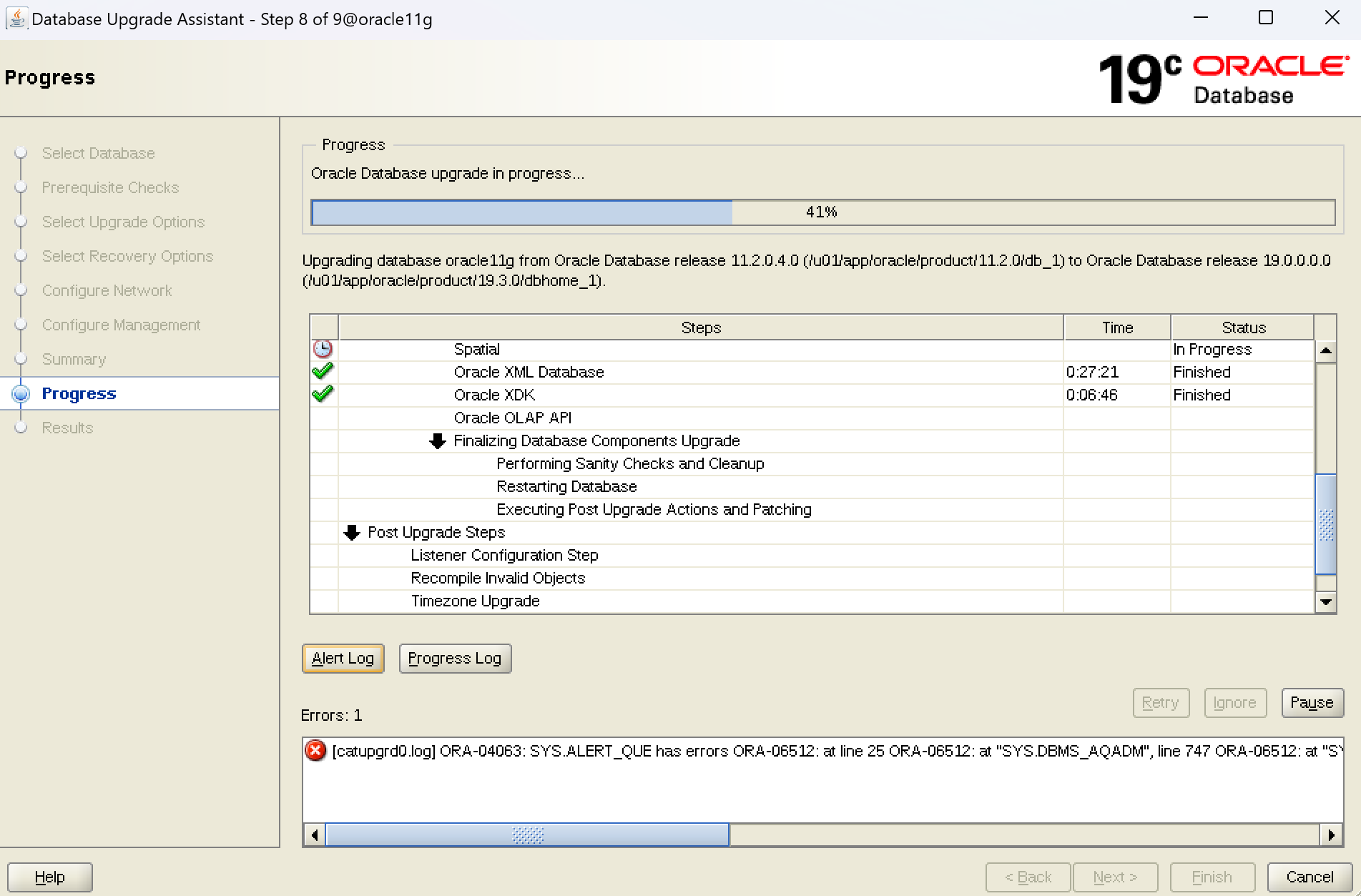Click the Status column header
Viewport: 1361px width, 896px height.
(1243, 328)
